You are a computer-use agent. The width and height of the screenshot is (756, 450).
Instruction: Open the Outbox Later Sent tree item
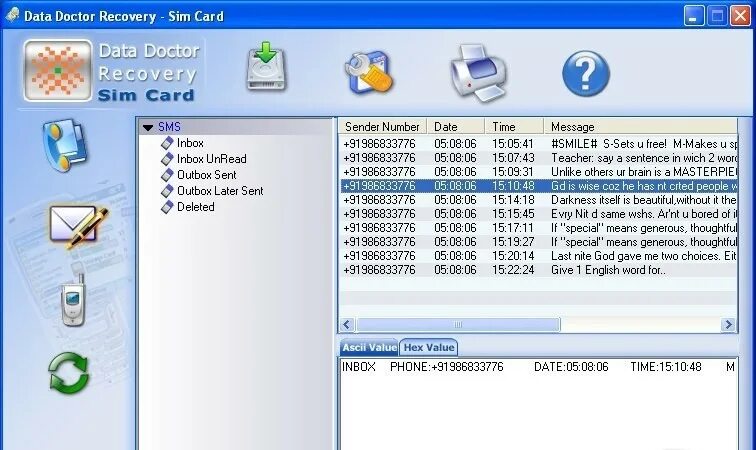tap(220, 191)
